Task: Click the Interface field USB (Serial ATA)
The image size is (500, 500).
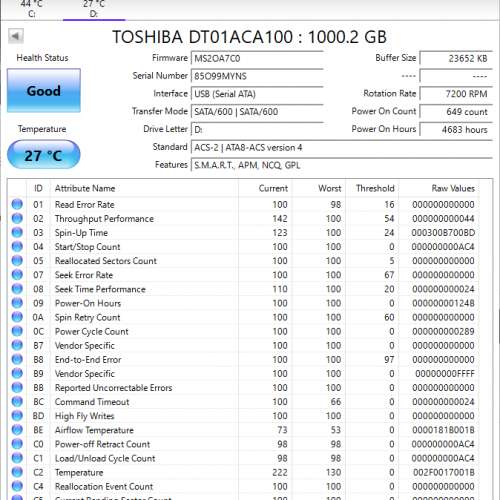Action: (257, 94)
